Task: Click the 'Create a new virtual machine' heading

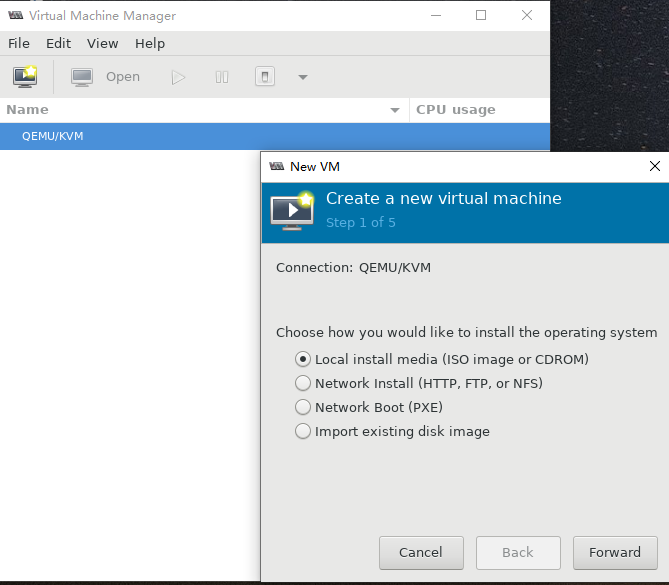Action: click(x=444, y=198)
